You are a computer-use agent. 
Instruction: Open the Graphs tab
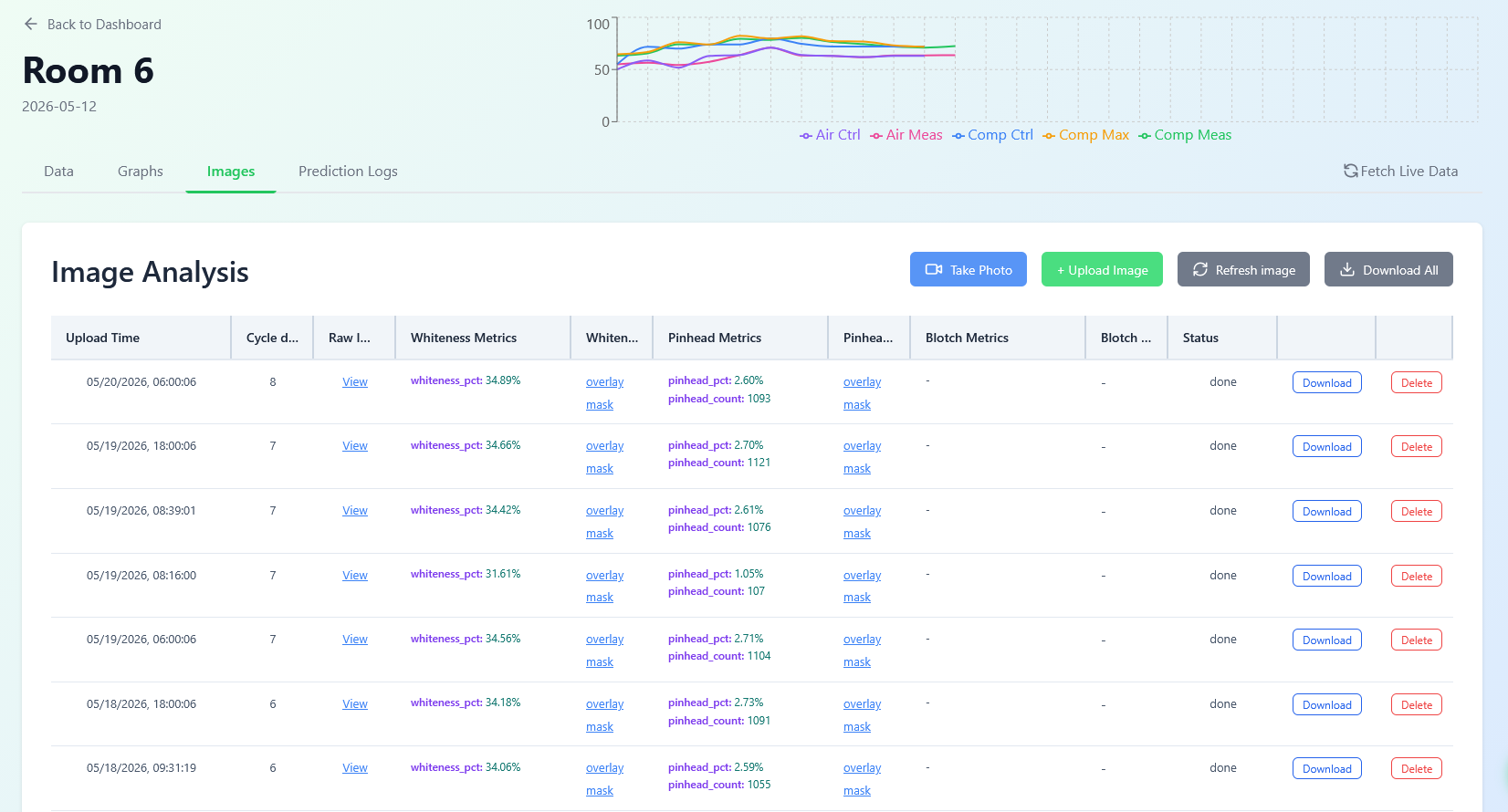pyautogui.click(x=141, y=172)
